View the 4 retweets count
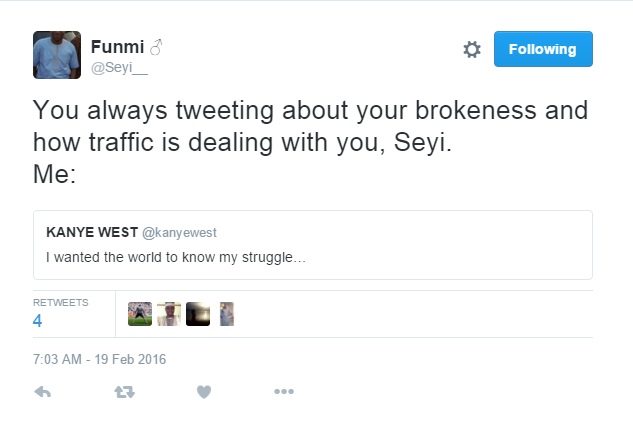Image resolution: width=633 pixels, height=433 pixels. (37, 321)
